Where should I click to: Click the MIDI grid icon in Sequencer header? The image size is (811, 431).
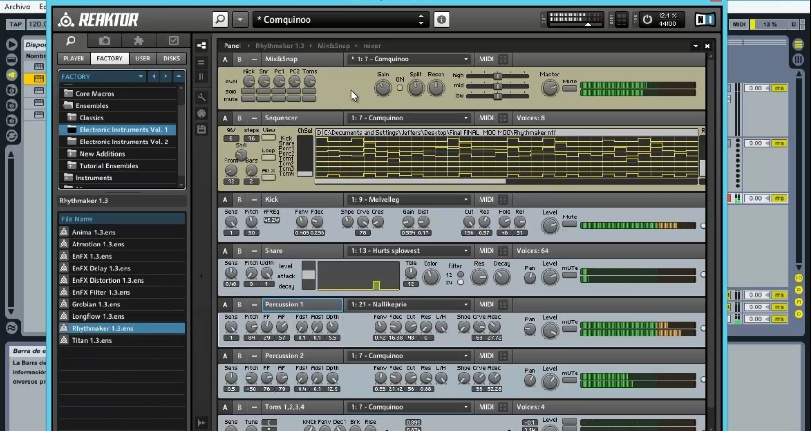[x=503, y=118]
